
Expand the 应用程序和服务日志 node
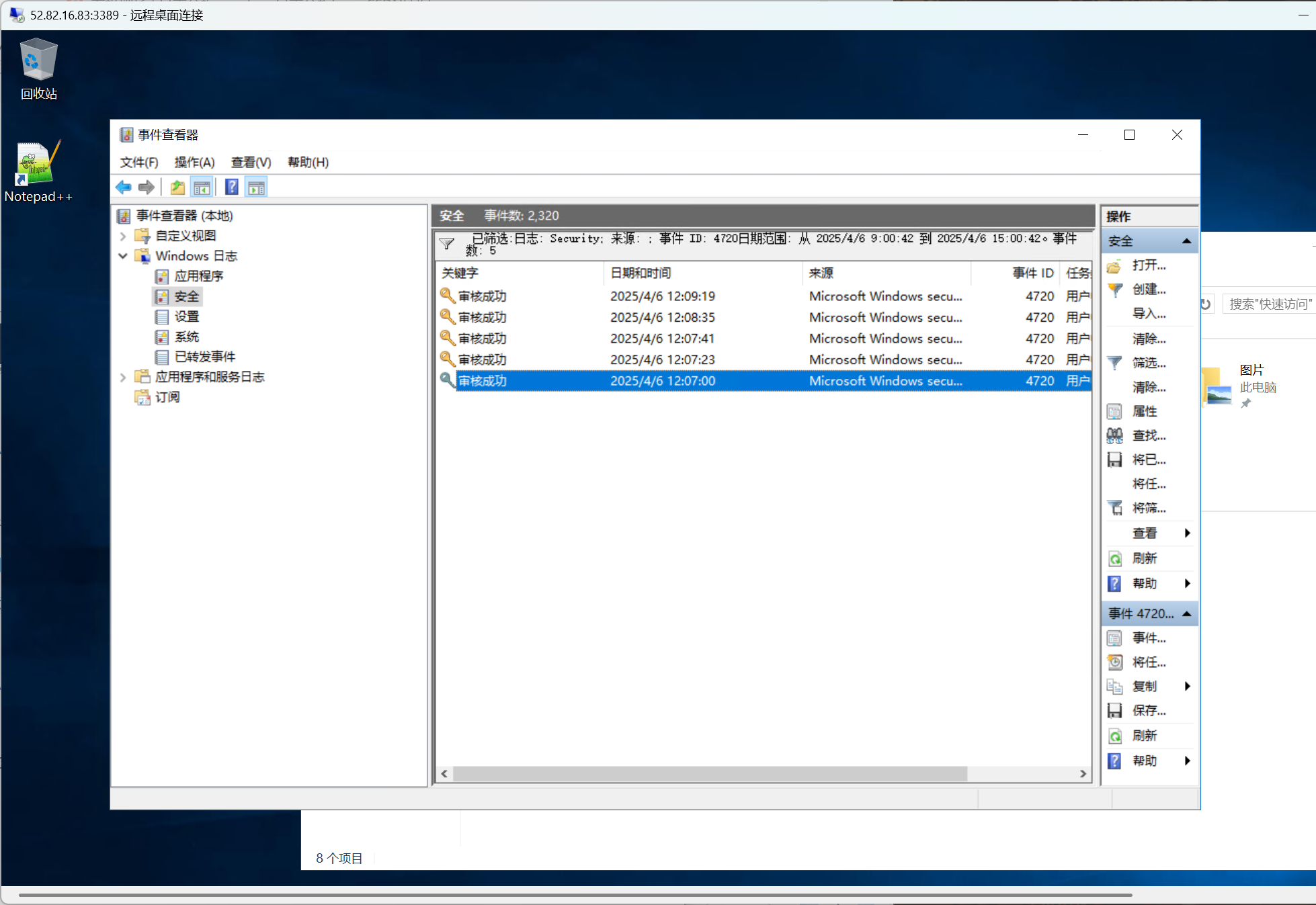(x=123, y=377)
